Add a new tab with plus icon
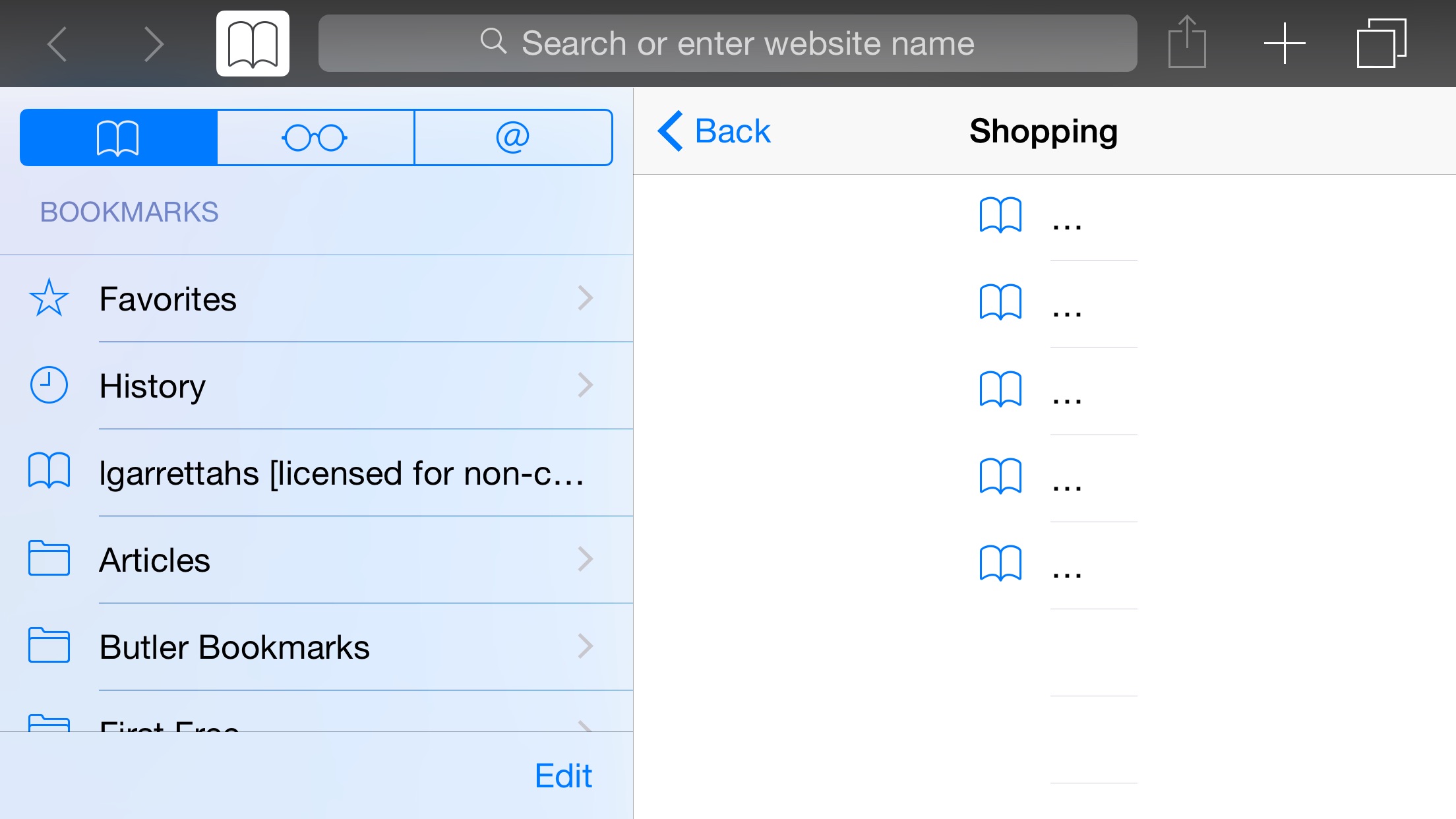The image size is (1456, 819). pyautogui.click(x=1285, y=44)
